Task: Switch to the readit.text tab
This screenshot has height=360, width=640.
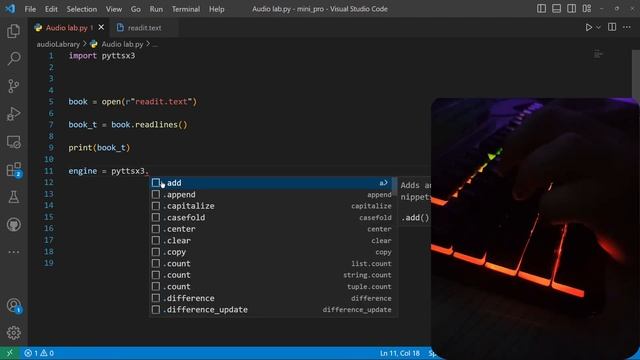Action: tap(144, 28)
